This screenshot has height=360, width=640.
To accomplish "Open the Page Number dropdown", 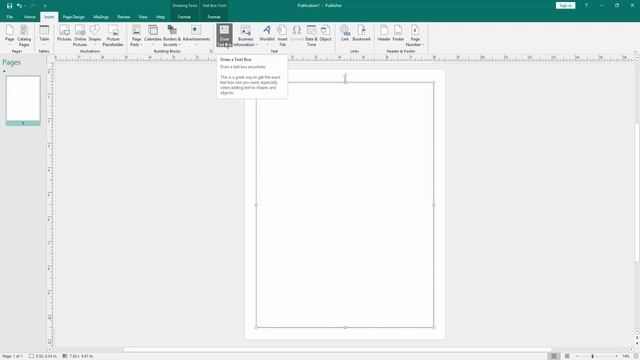I will tap(415, 36).
